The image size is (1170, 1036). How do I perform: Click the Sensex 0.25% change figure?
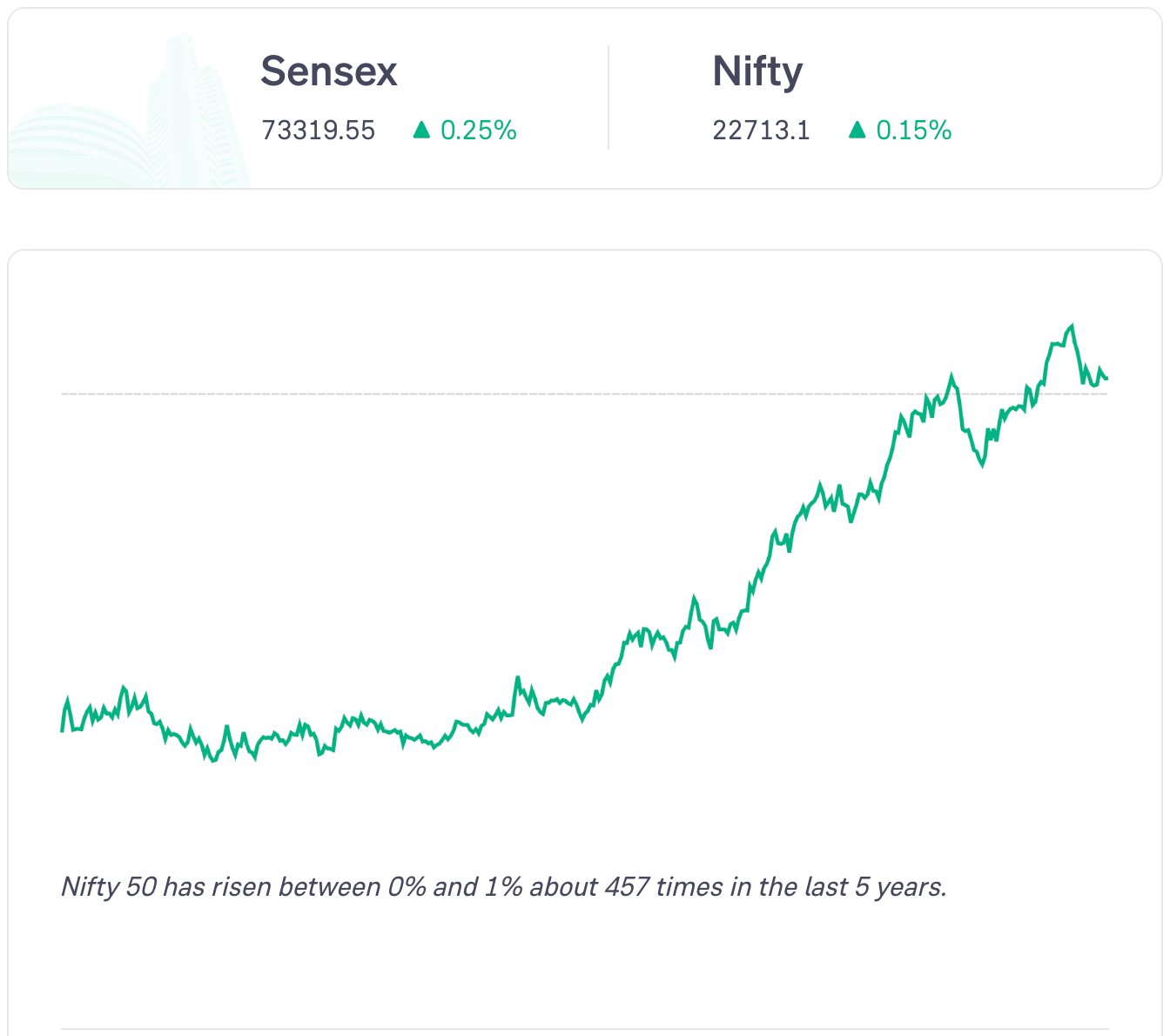pyautogui.click(x=479, y=131)
